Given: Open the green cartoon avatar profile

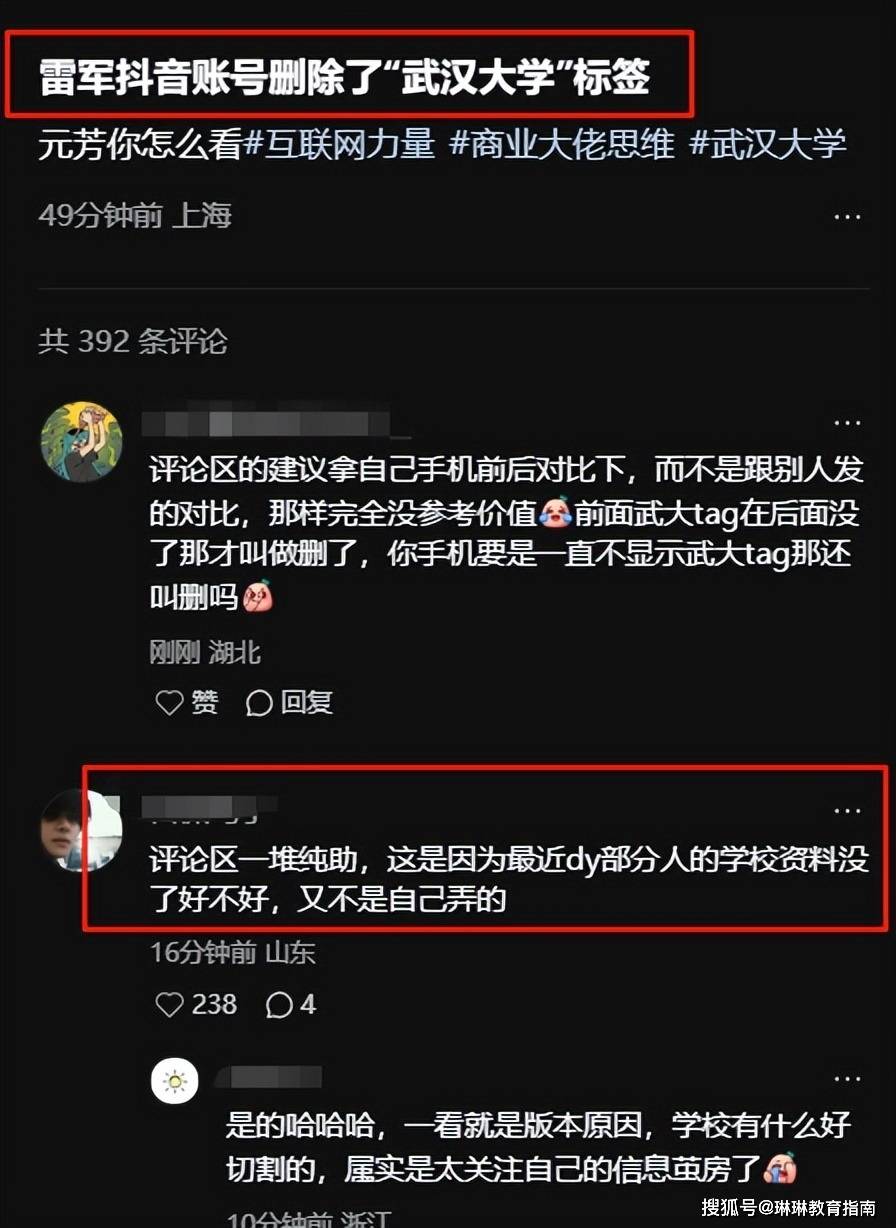Looking at the screenshot, I should (81, 441).
